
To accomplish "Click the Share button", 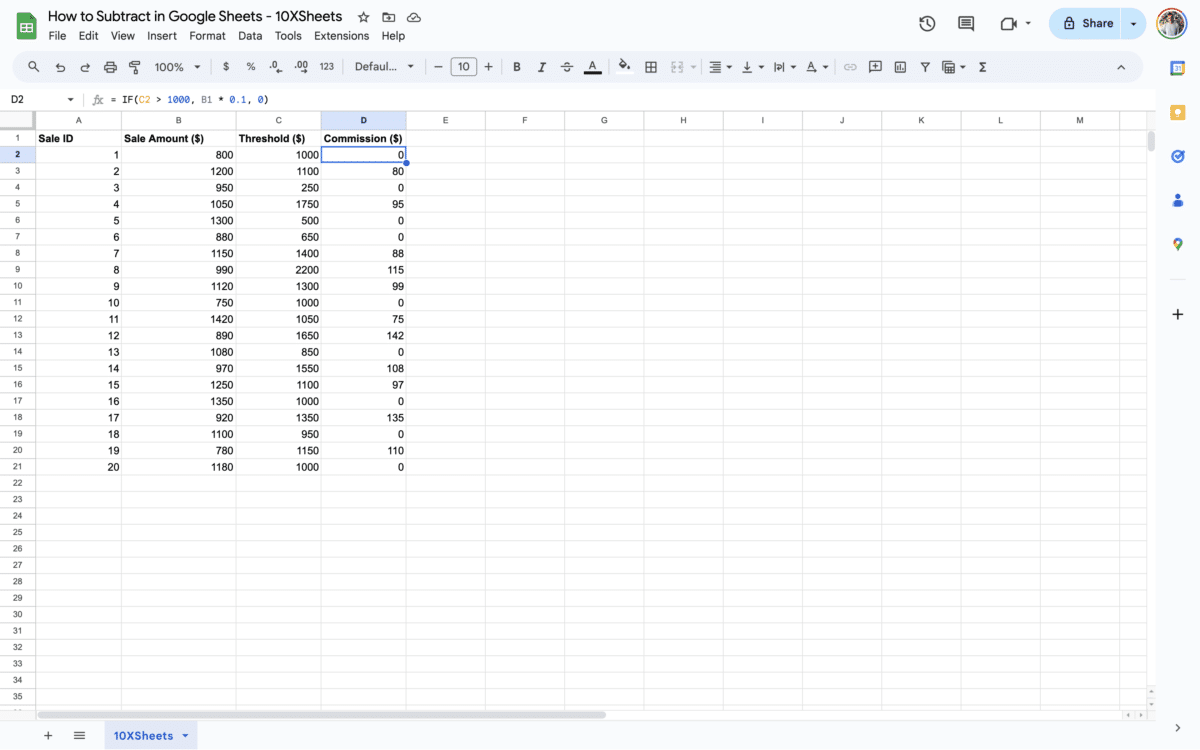I will click(1097, 22).
